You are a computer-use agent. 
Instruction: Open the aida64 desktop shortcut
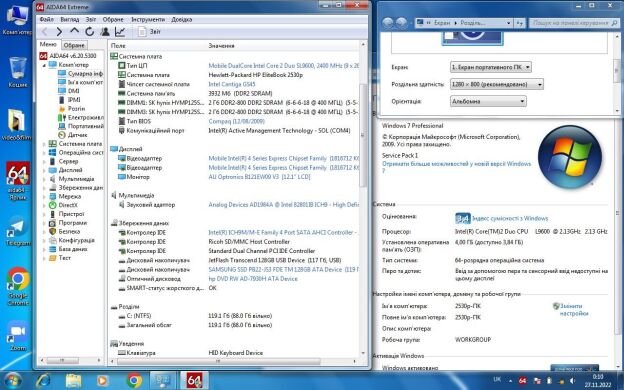point(18,181)
